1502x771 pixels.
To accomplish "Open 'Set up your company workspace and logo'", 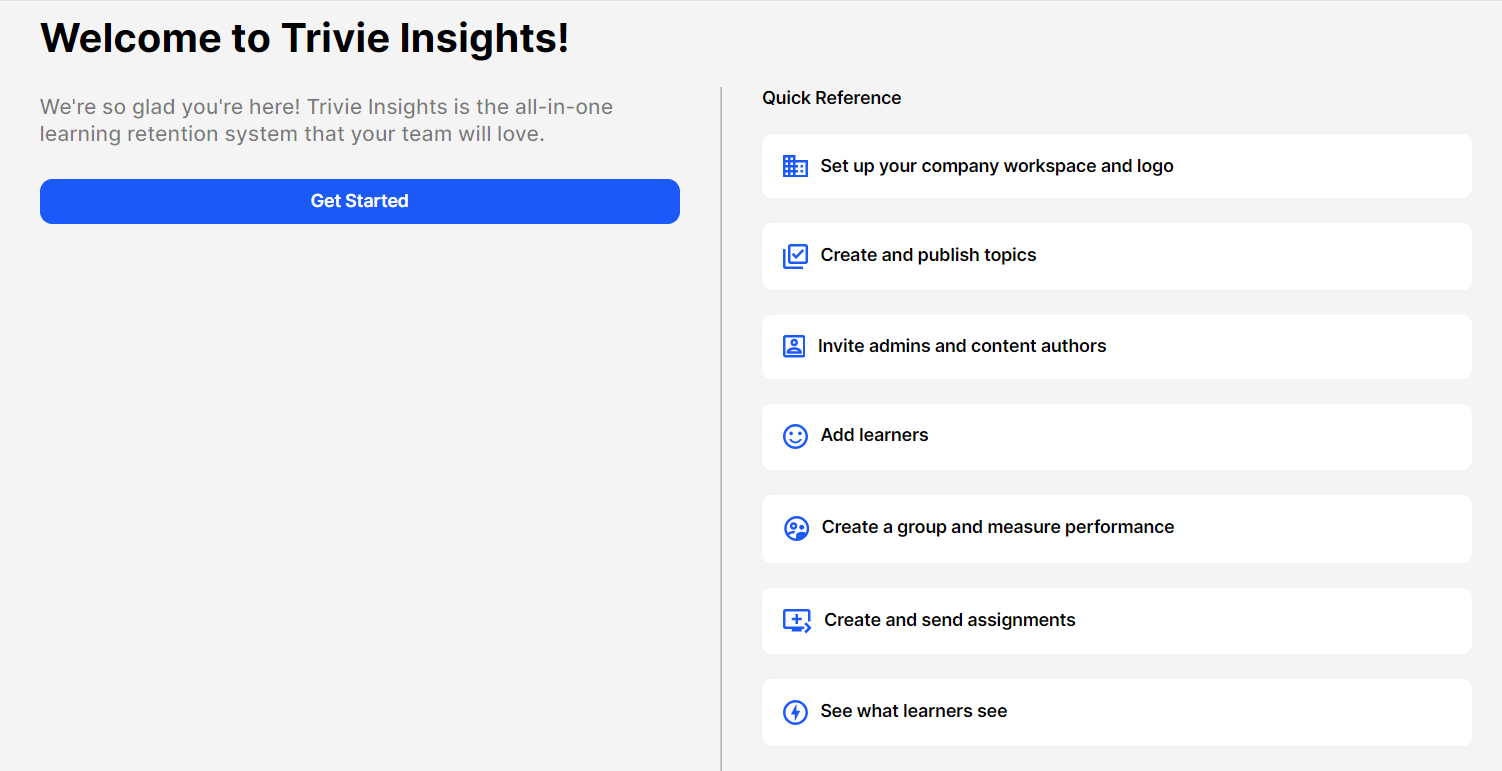I will tap(996, 166).
